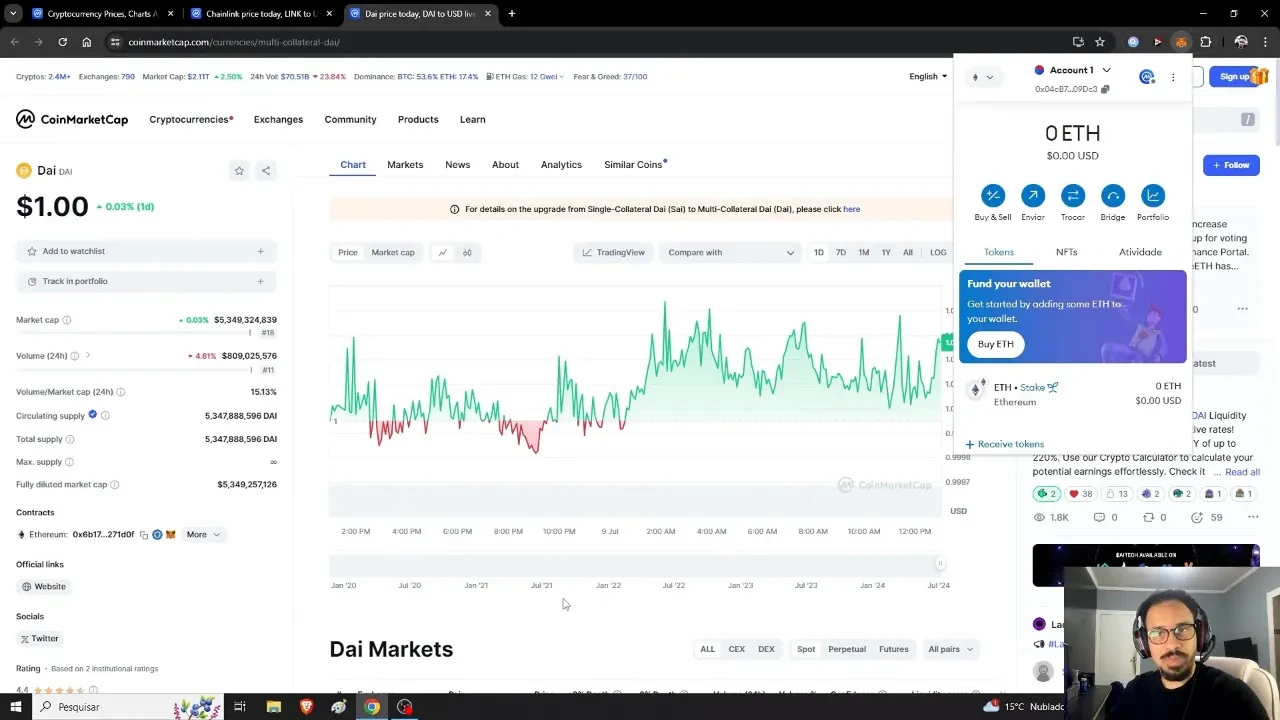The width and height of the screenshot is (1280, 720).
Task: Open MetaMask Bridge icon
Action: 1113,196
